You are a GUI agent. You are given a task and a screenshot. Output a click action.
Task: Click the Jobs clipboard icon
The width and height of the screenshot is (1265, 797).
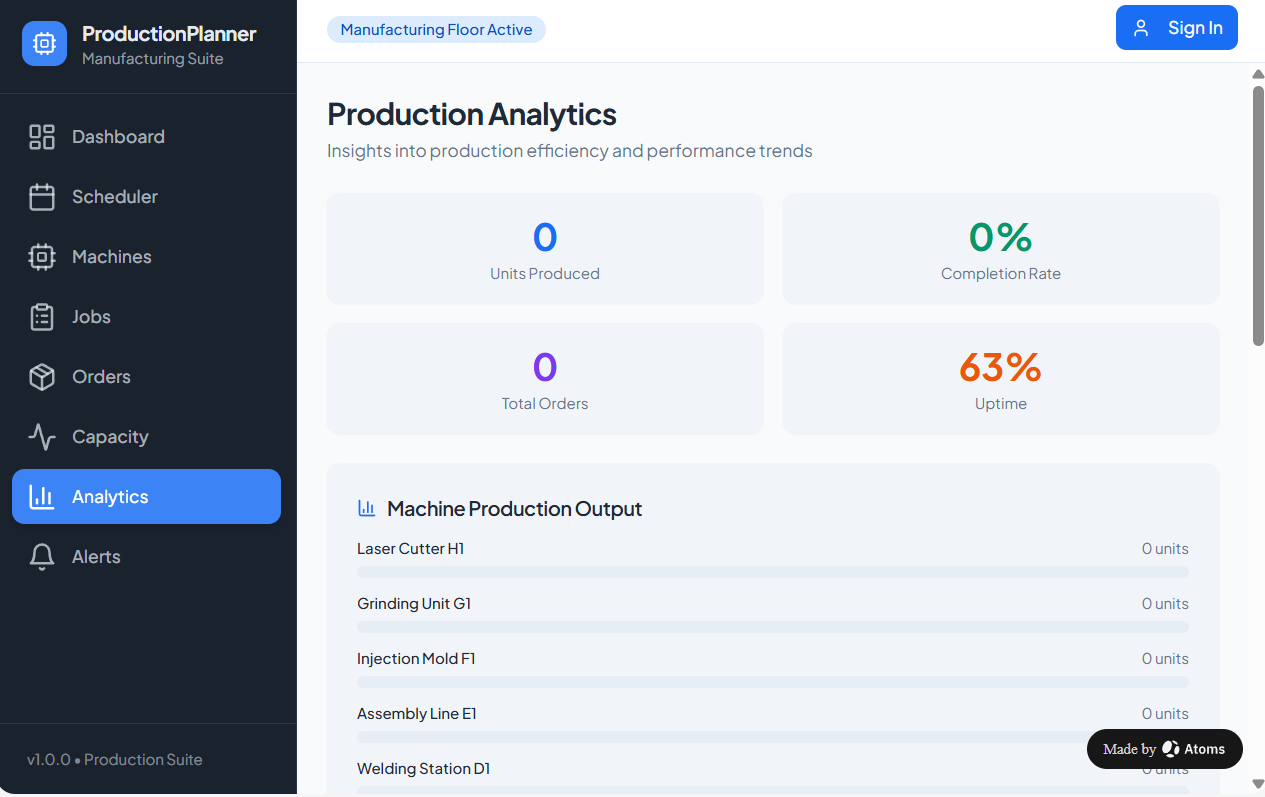point(42,317)
